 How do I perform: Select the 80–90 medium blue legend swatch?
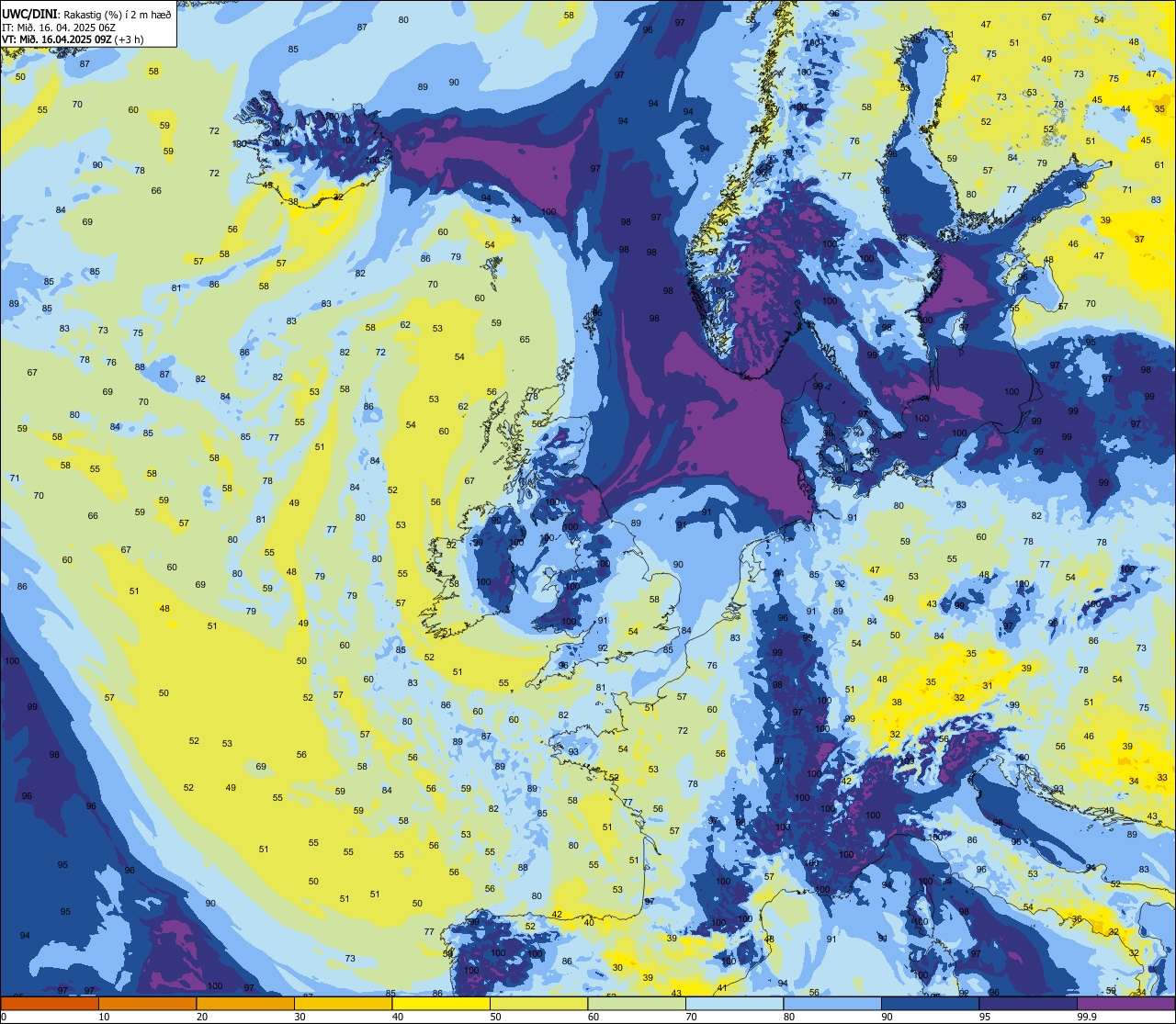pyautogui.click(x=832, y=1003)
